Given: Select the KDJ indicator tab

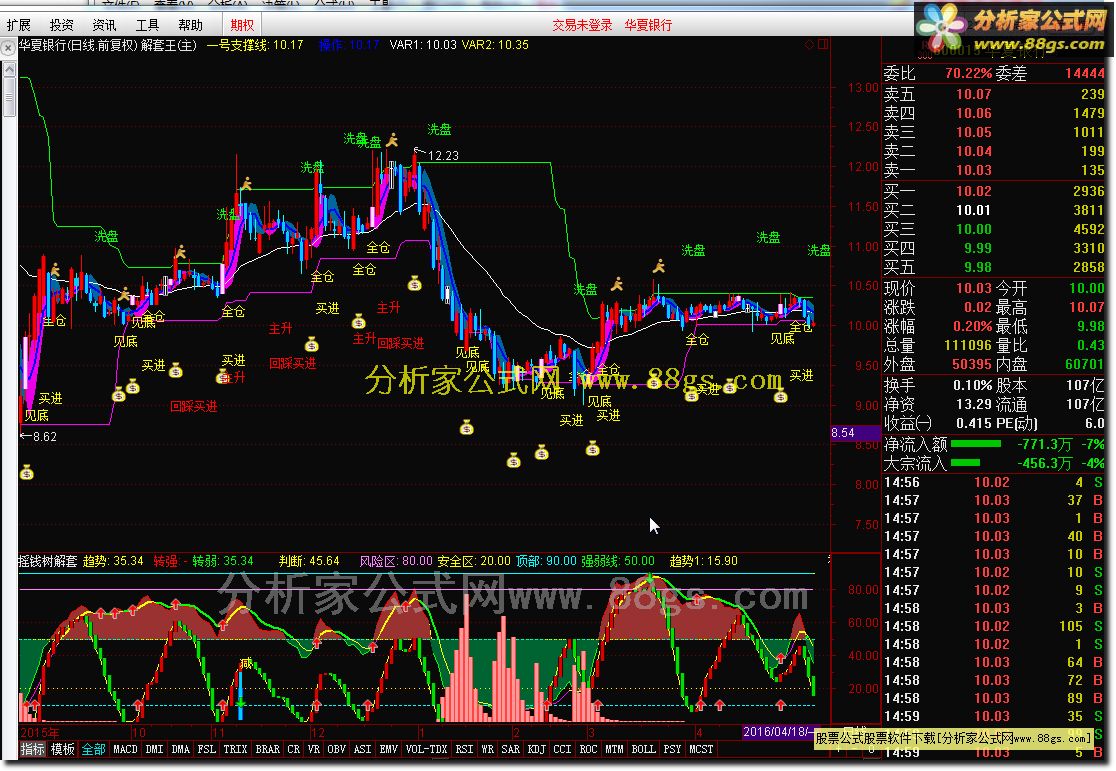Looking at the screenshot, I should point(537,749).
